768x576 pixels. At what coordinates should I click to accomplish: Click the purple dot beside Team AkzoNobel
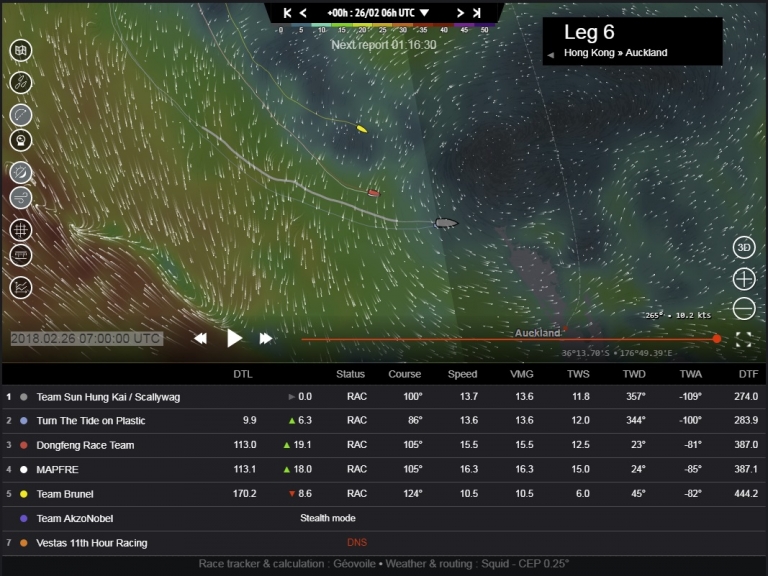point(24,518)
